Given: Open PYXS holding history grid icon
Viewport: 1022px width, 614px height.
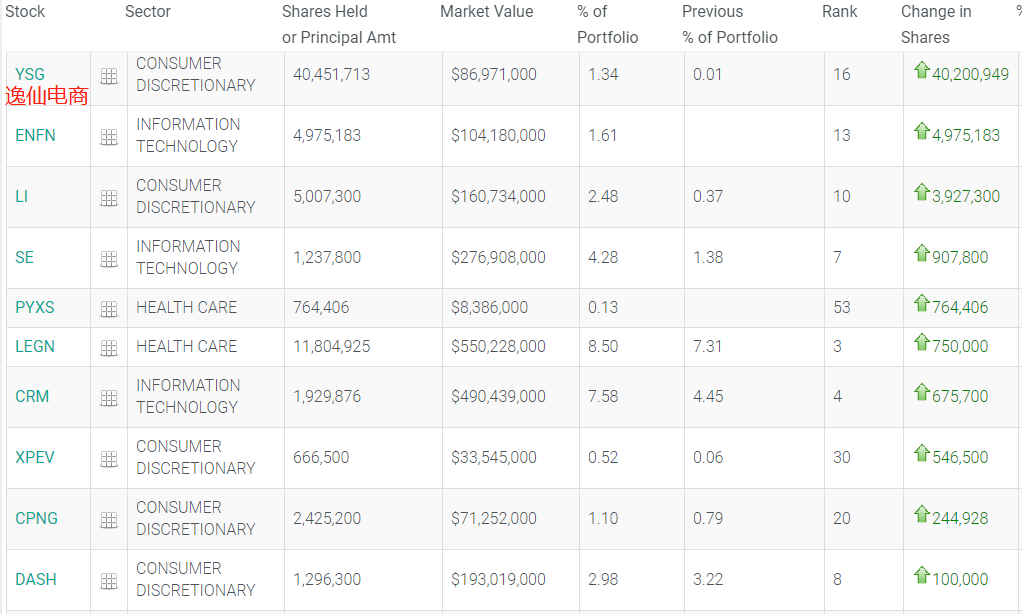Looking at the screenshot, I should 109,309.
